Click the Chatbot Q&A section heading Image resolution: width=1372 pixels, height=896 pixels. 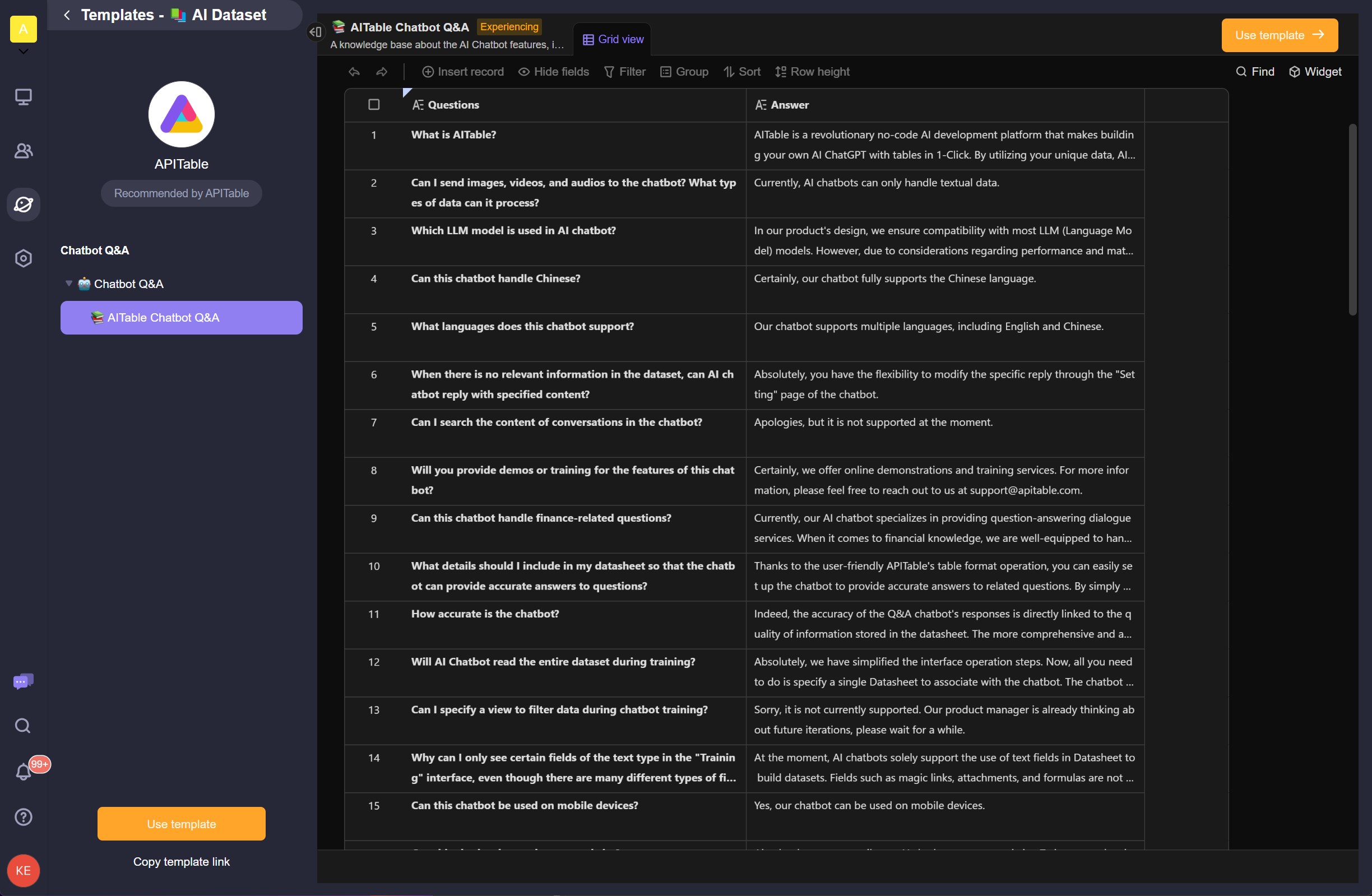pyautogui.click(x=95, y=250)
